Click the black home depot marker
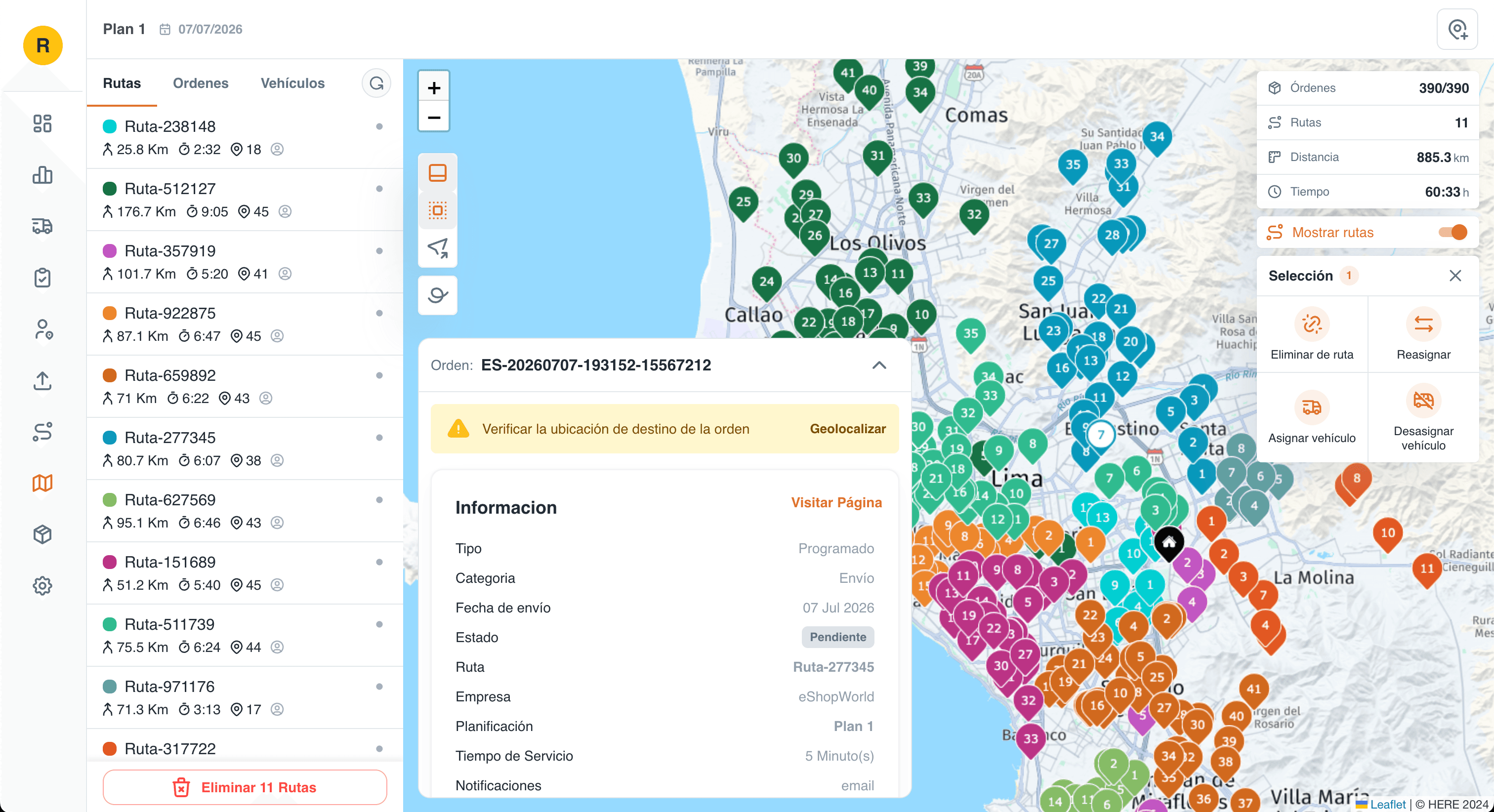Image resolution: width=1494 pixels, height=812 pixels. point(1168,543)
